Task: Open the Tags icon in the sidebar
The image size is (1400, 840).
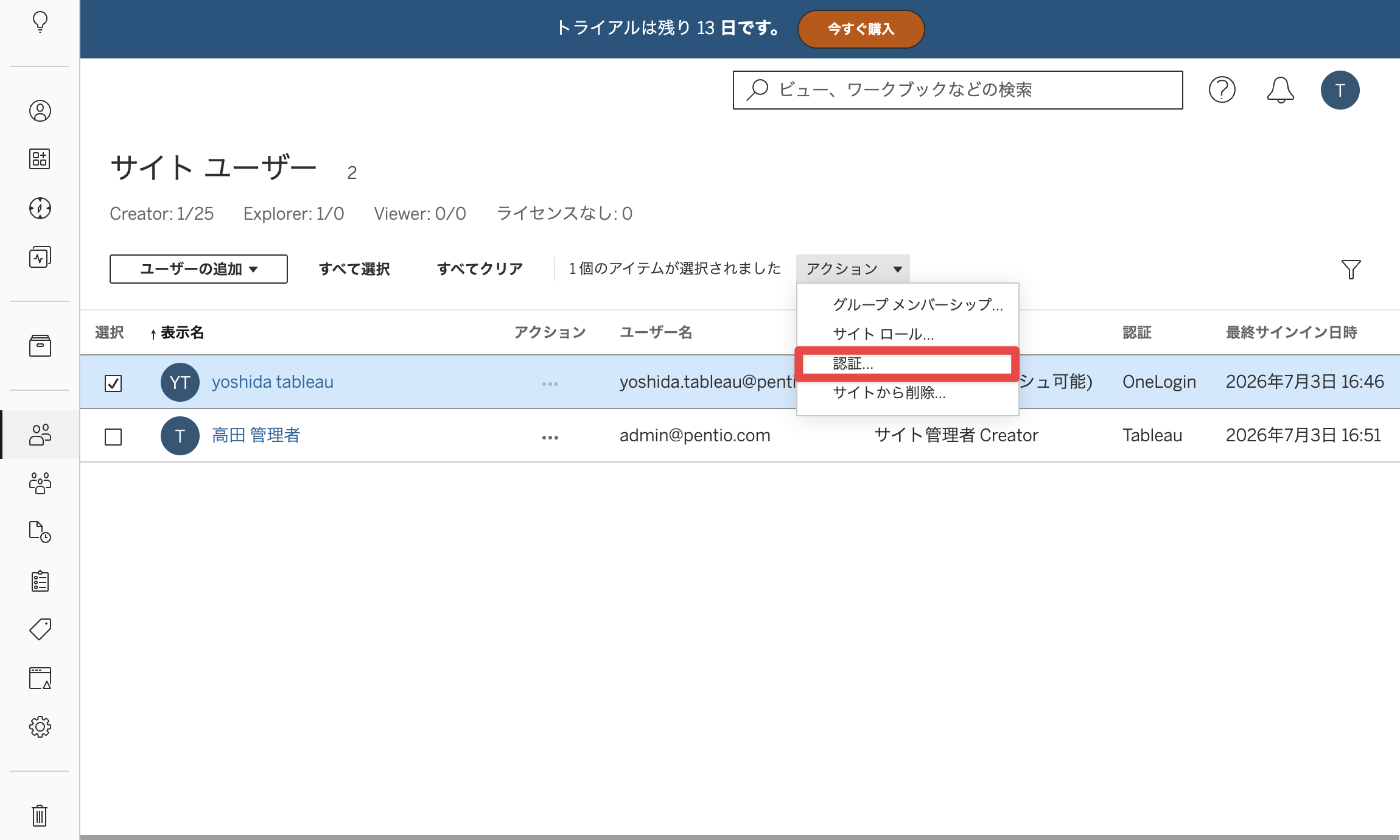Action: (40, 629)
